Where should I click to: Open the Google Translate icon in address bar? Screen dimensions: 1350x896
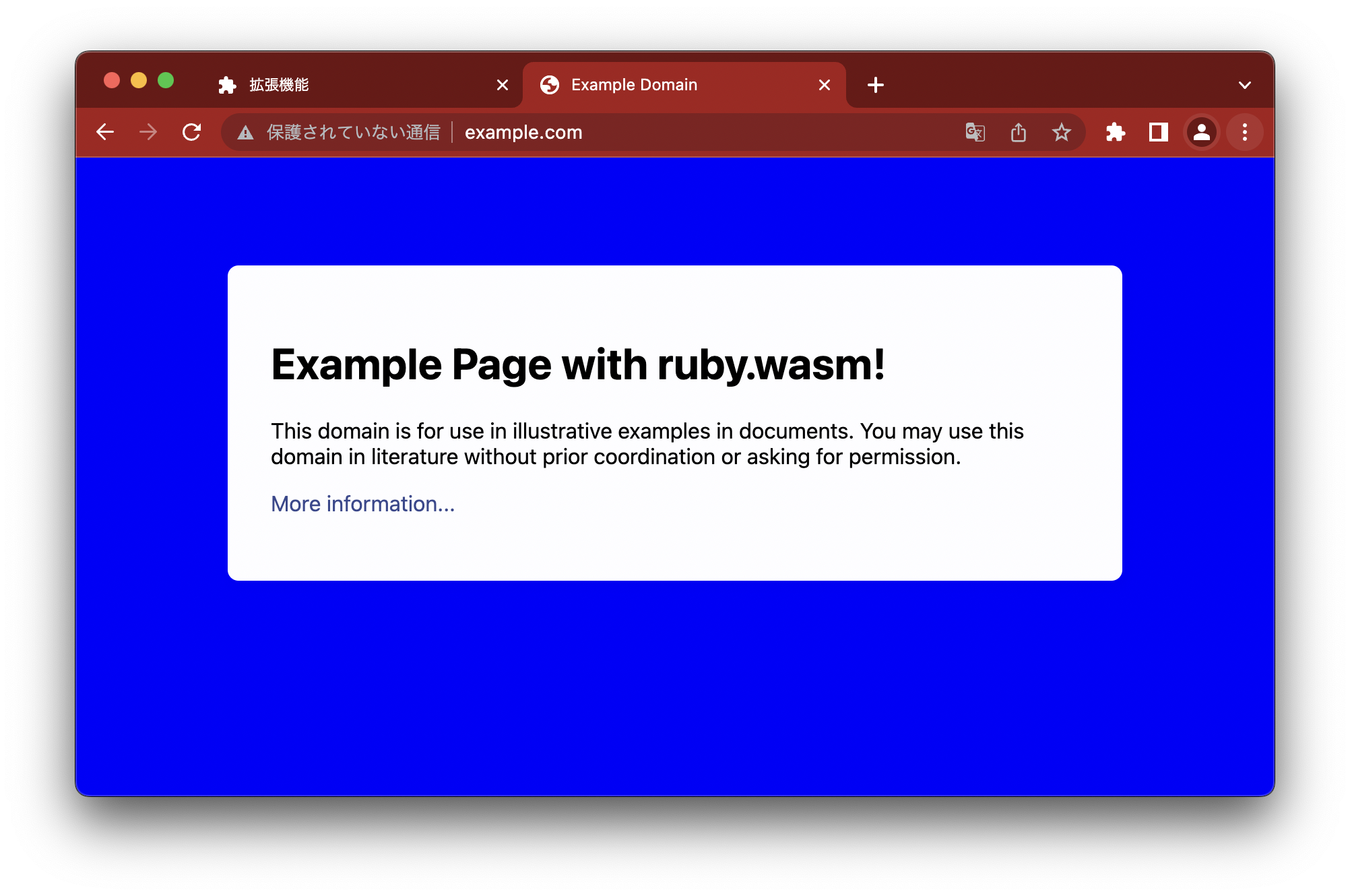pos(975,132)
